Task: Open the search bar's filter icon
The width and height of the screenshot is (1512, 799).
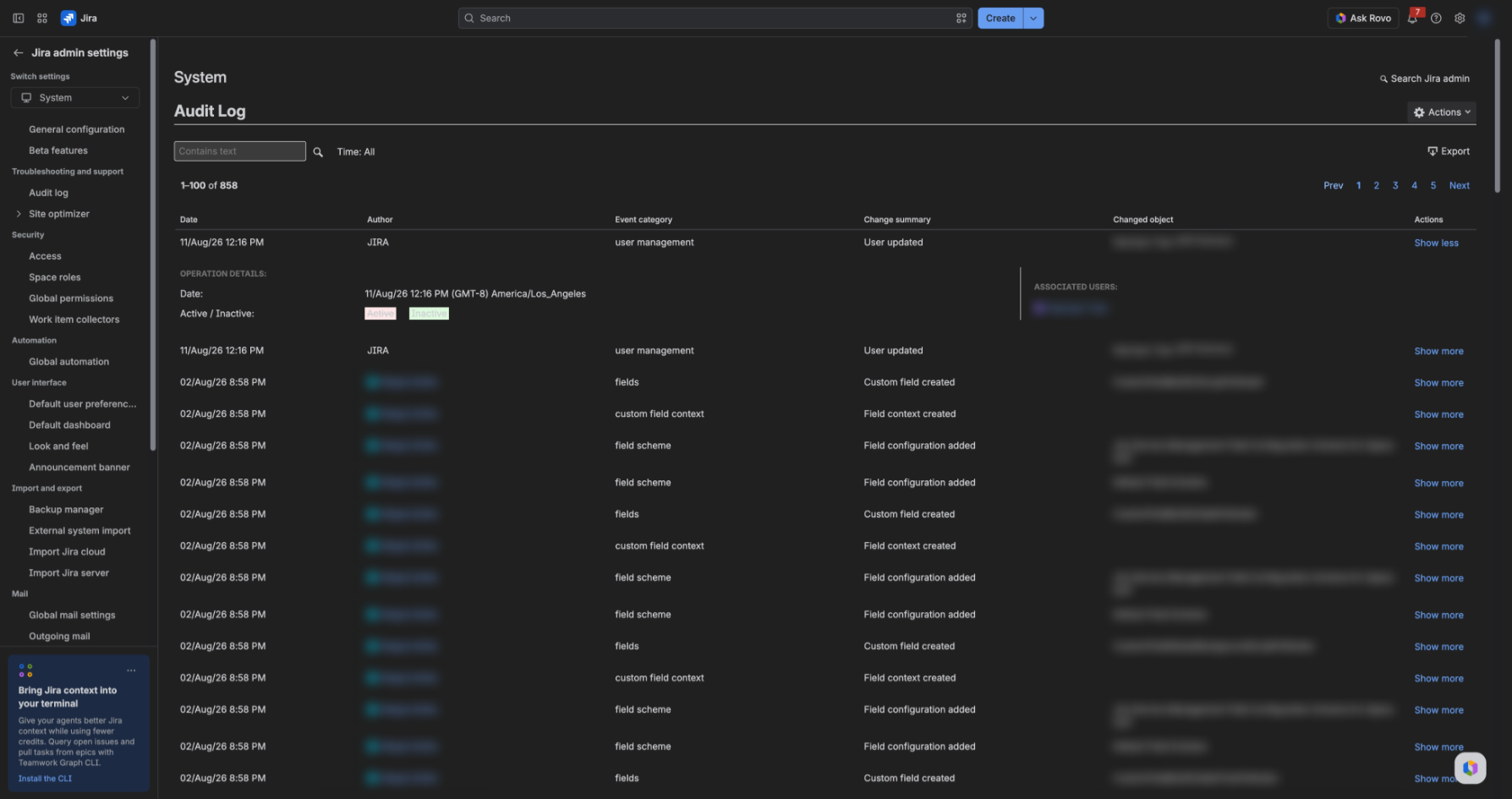Action: point(961,18)
